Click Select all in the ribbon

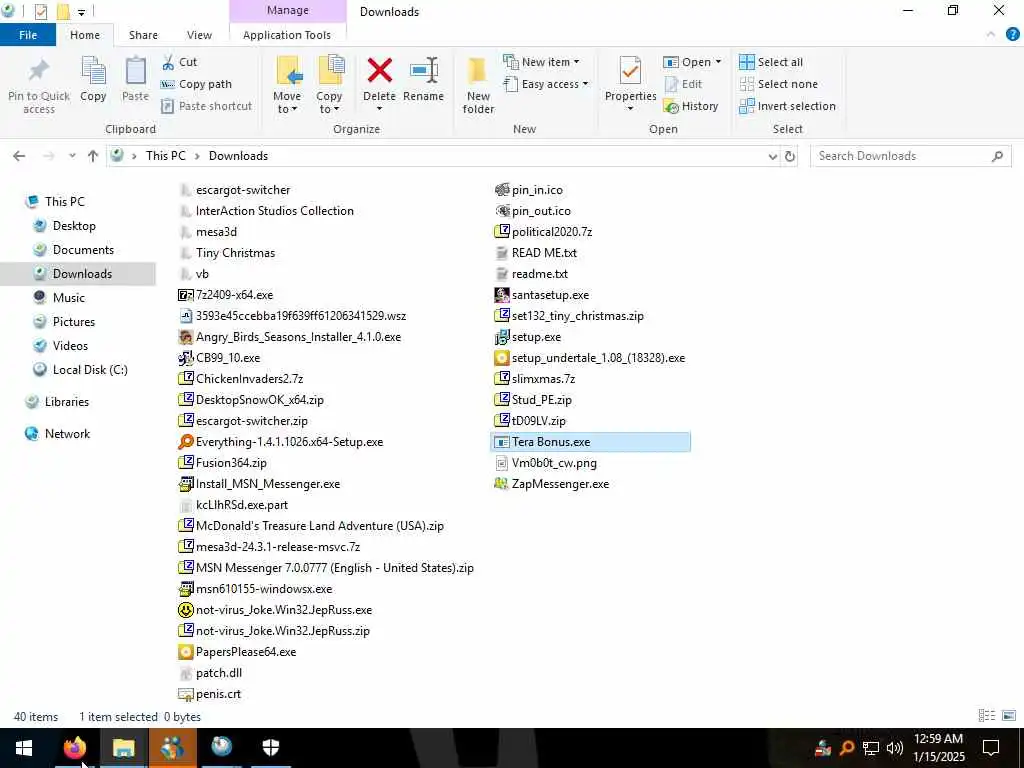click(771, 62)
